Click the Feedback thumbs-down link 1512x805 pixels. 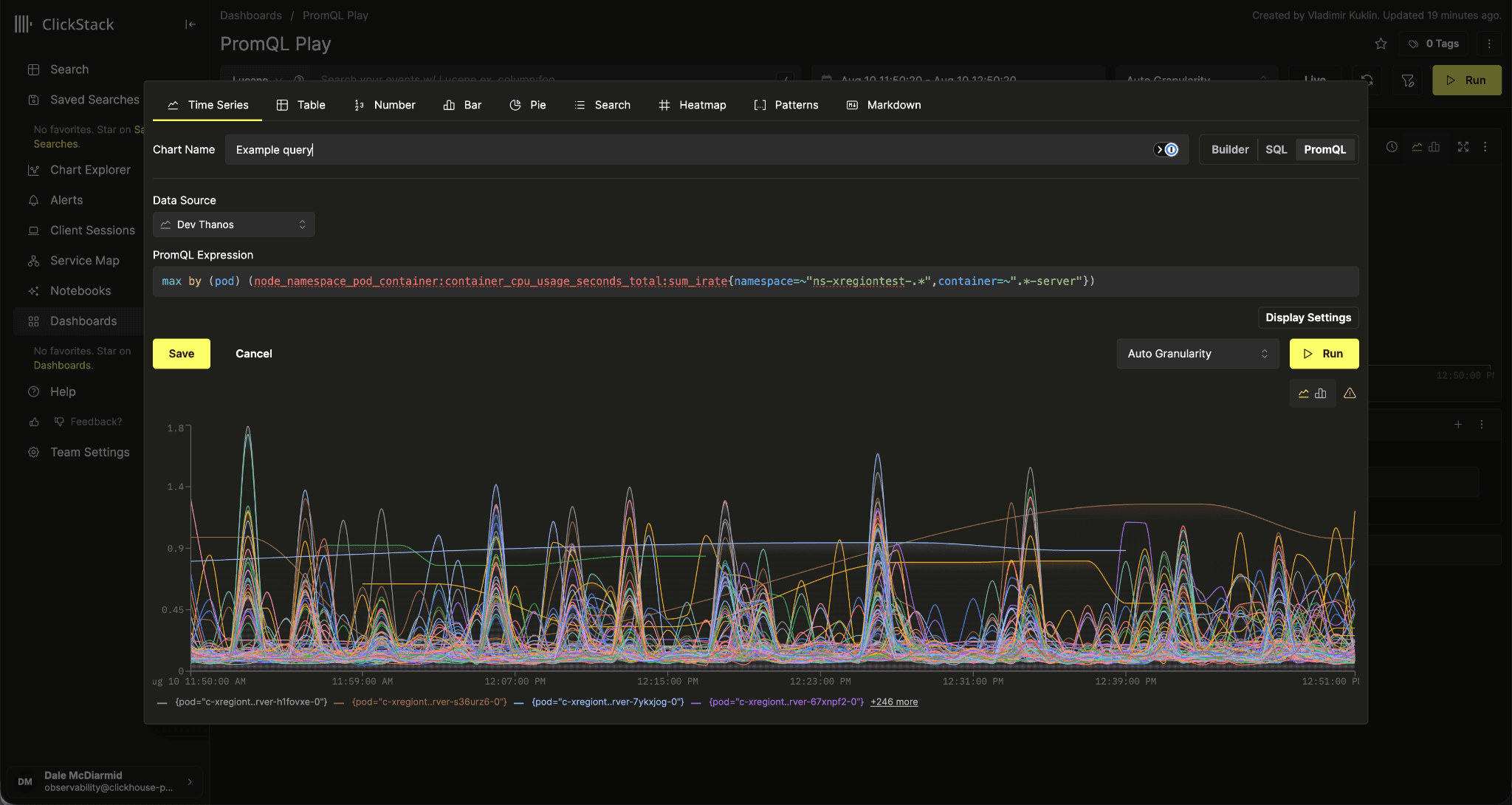89,422
